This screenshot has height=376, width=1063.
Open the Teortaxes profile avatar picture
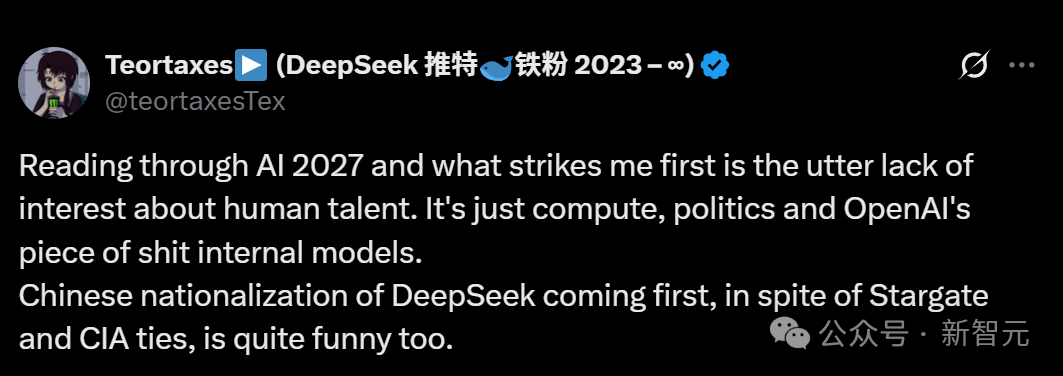pyautogui.click(x=54, y=83)
